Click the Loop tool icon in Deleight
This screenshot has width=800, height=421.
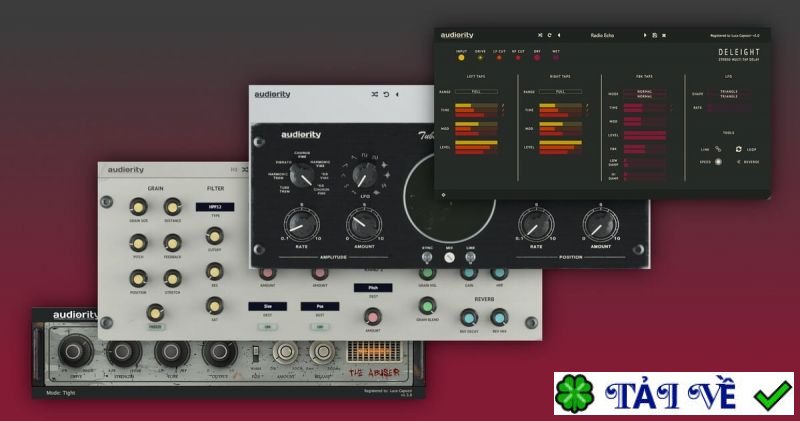click(738, 149)
